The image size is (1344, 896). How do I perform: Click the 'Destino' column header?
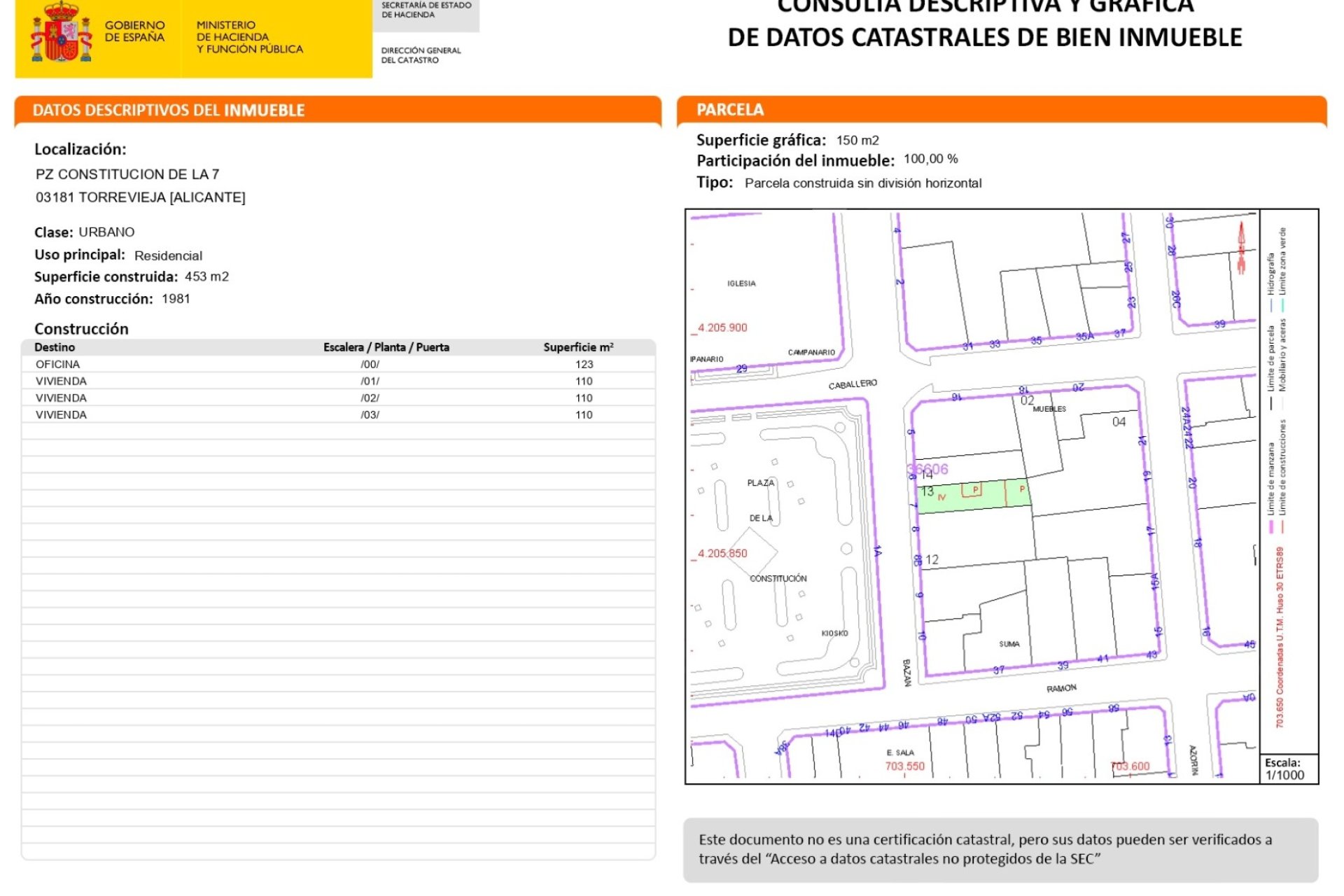pyautogui.click(x=55, y=347)
